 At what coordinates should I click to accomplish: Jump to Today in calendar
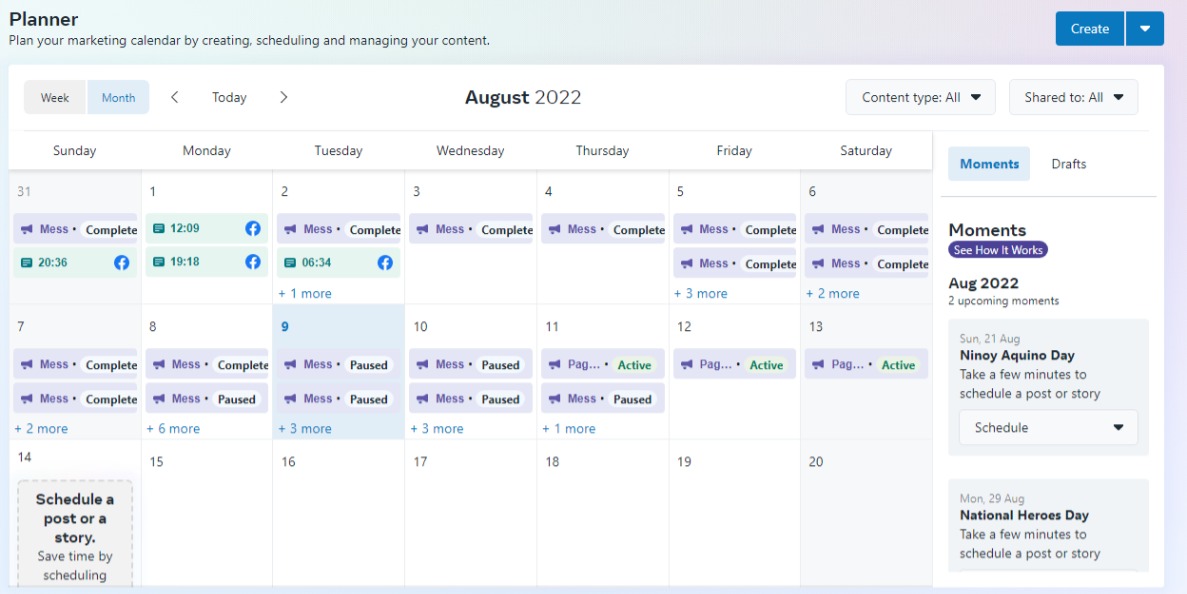(229, 97)
